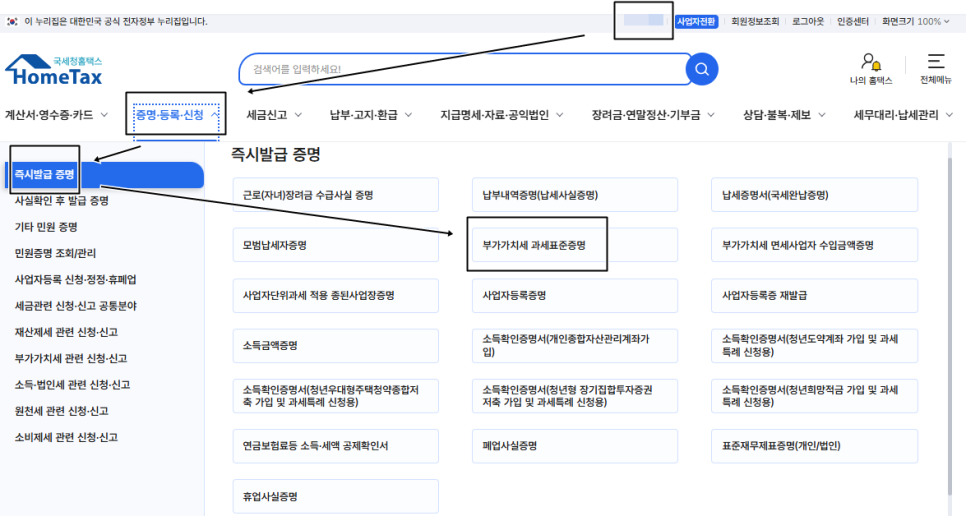Click 소득확인증명서 청년형 장기집합투자증권저축 button
Viewport: 966px width, 516px height.
click(x=575, y=396)
